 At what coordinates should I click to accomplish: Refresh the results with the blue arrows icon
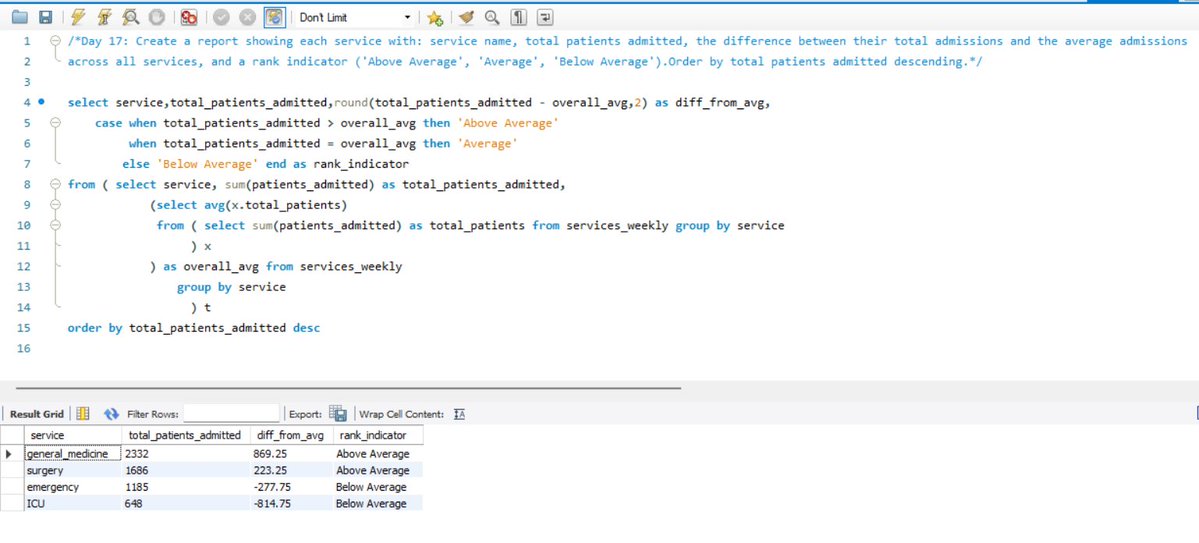coord(112,414)
